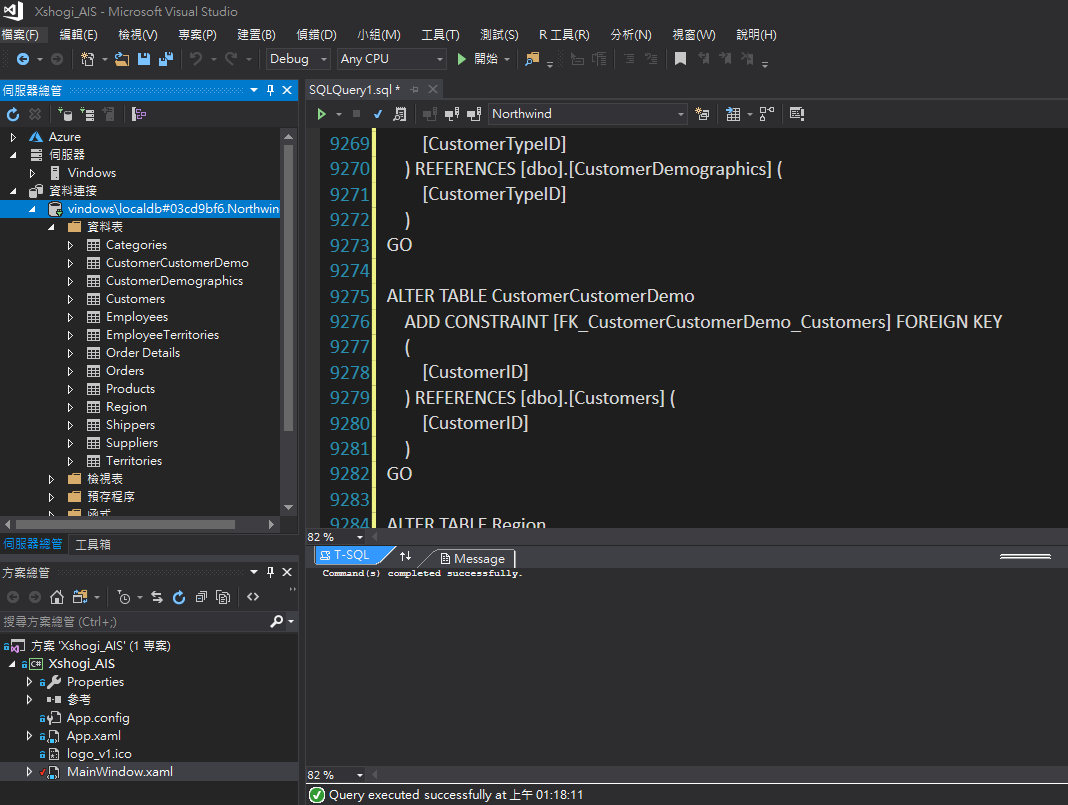The height and width of the screenshot is (805, 1068).
Task: Open the 視窗(W) menu
Action: point(693,35)
